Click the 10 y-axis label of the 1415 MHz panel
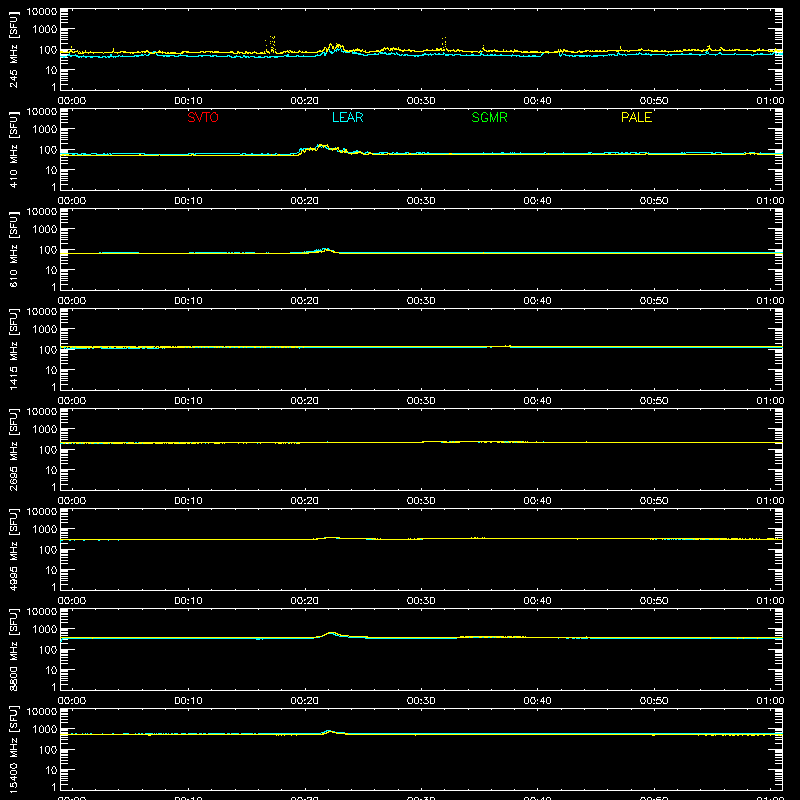 [51, 370]
